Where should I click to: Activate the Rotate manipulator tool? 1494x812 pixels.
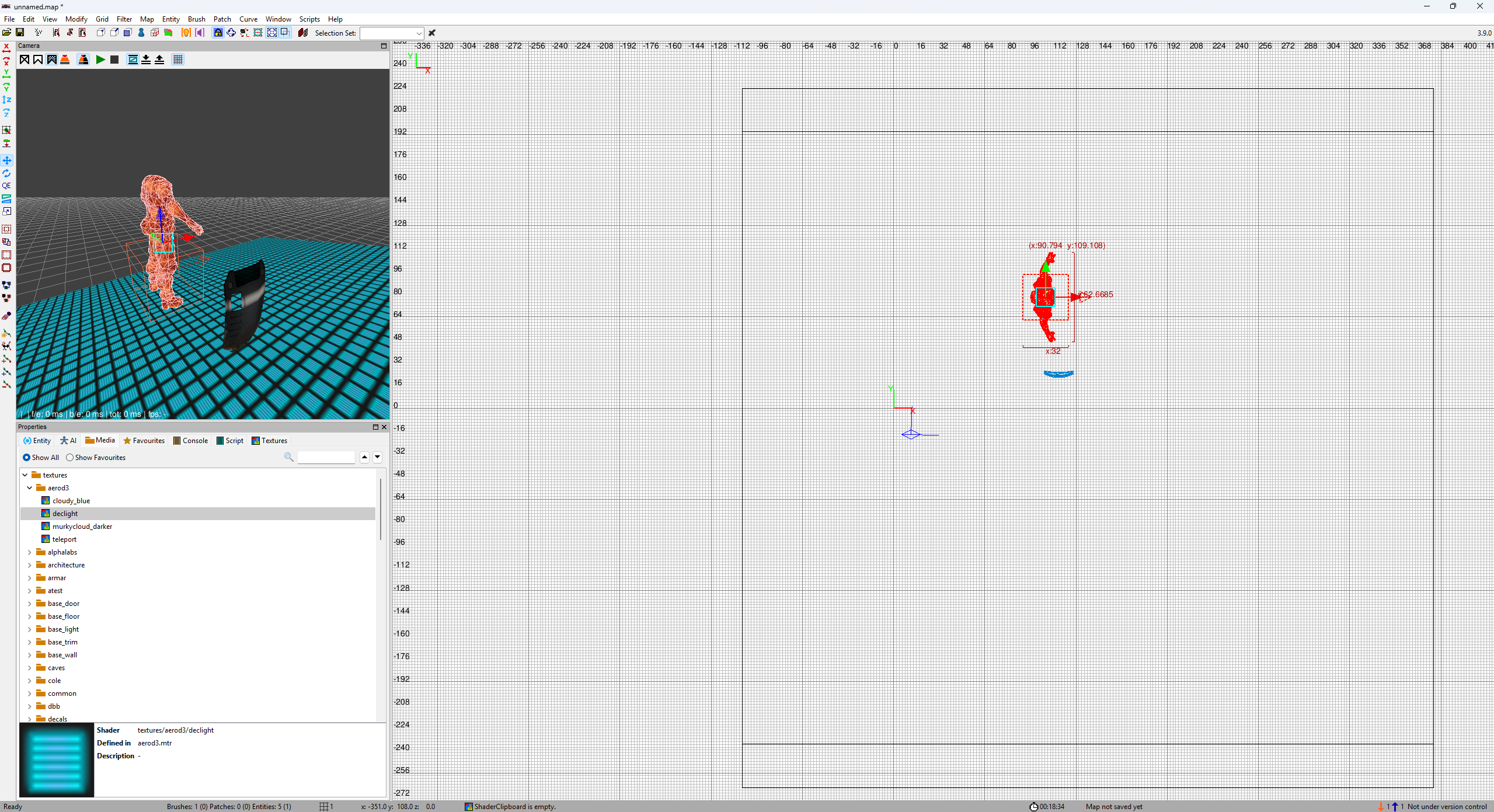coord(6,173)
